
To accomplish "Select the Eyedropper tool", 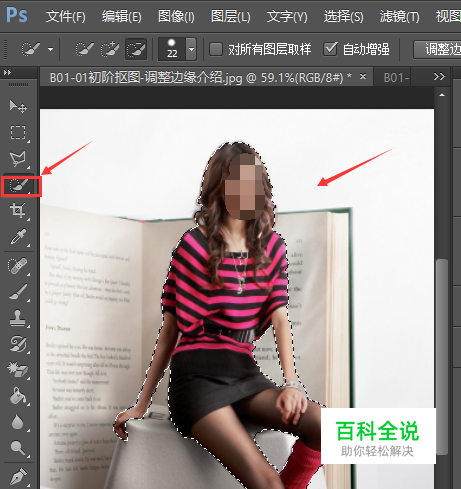I will (18, 237).
